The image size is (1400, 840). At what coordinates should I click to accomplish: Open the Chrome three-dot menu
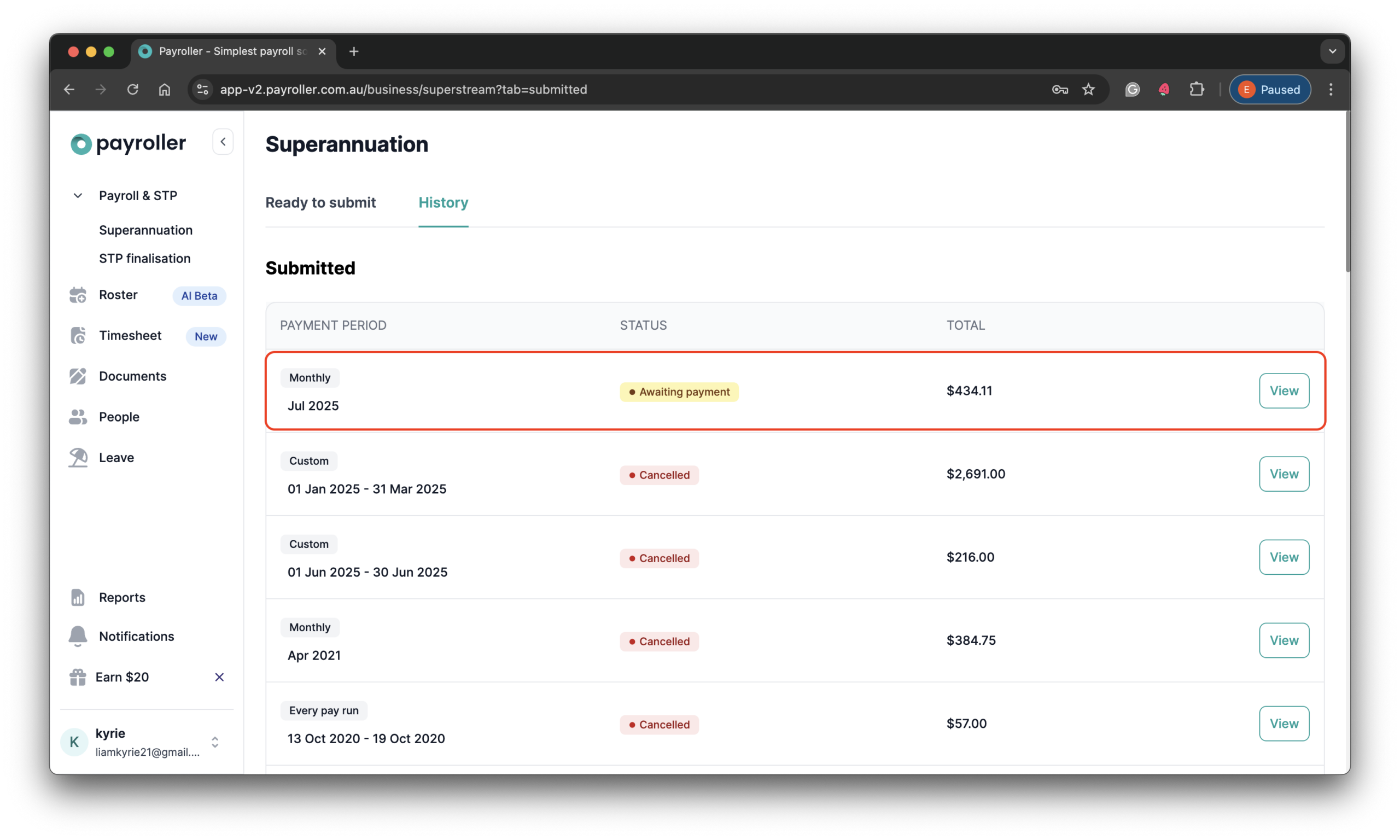[1331, 90]
